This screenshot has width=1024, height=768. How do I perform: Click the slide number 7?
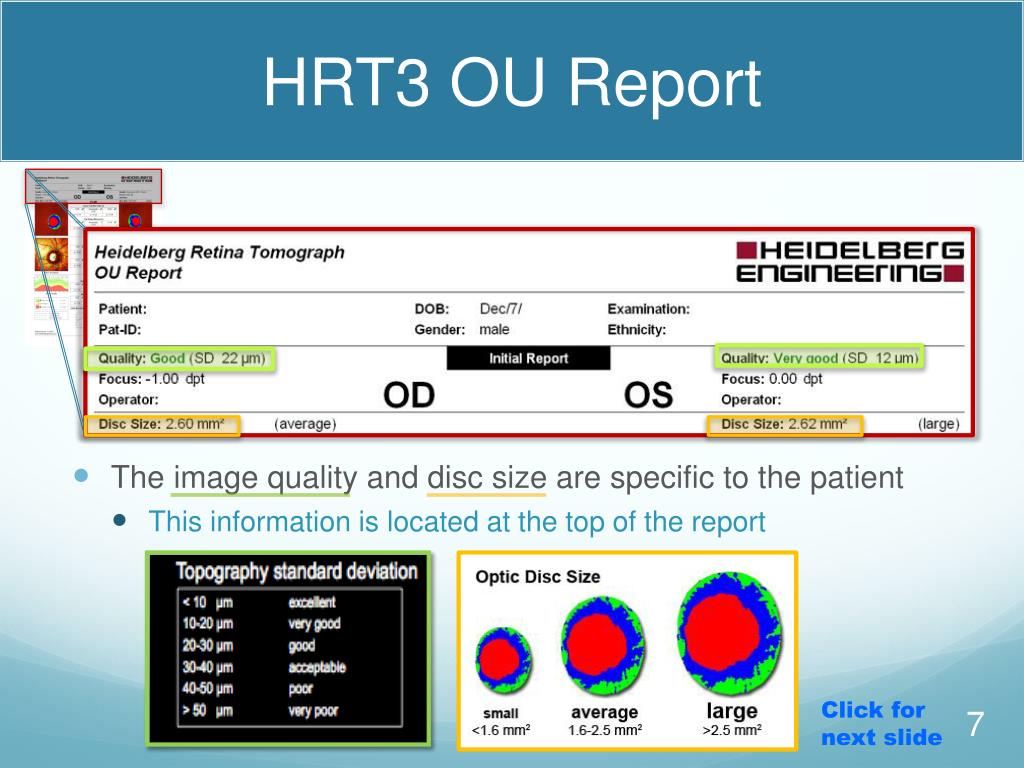976,724
